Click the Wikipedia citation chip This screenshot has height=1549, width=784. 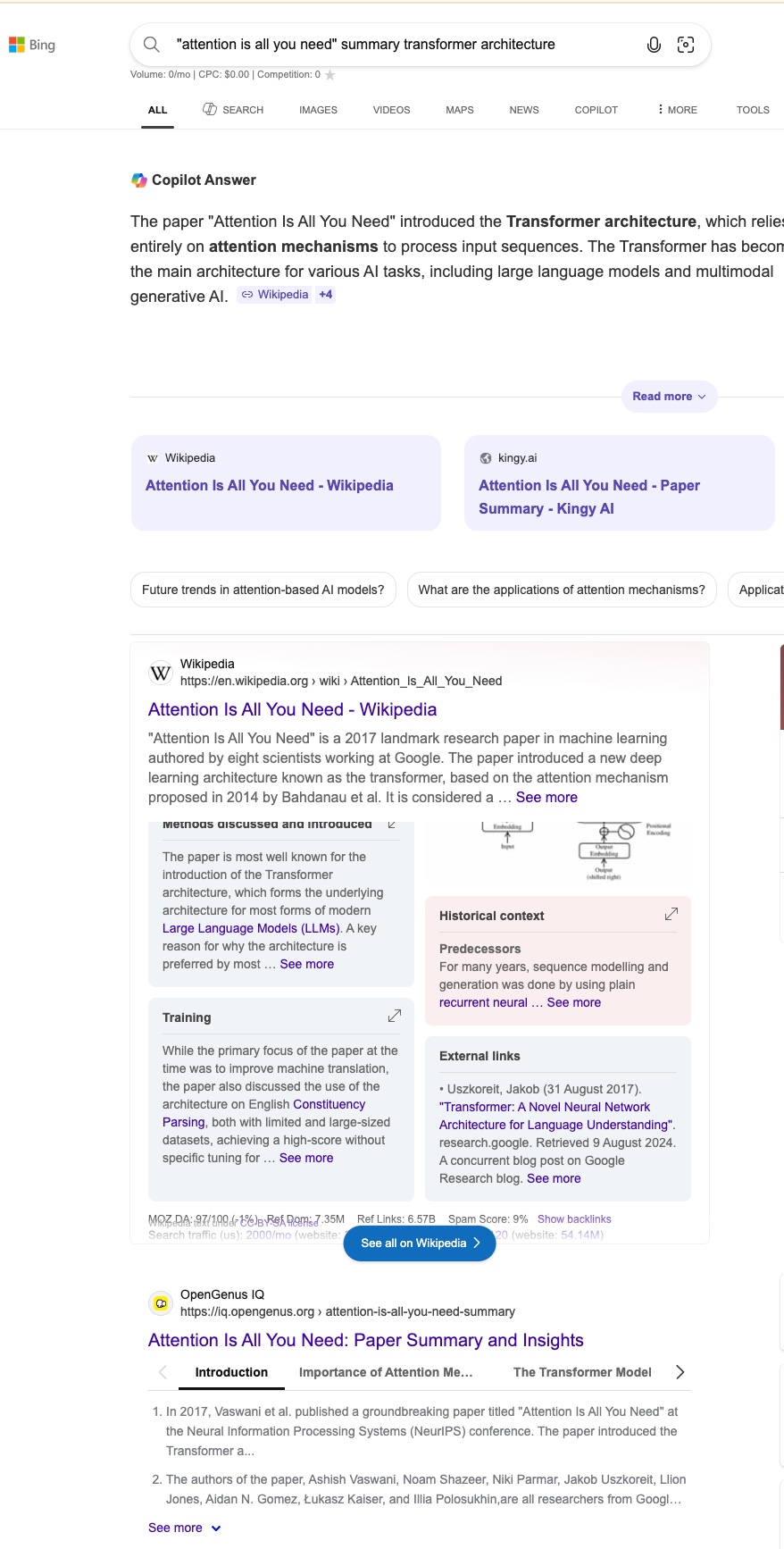(x=274, y=295)
